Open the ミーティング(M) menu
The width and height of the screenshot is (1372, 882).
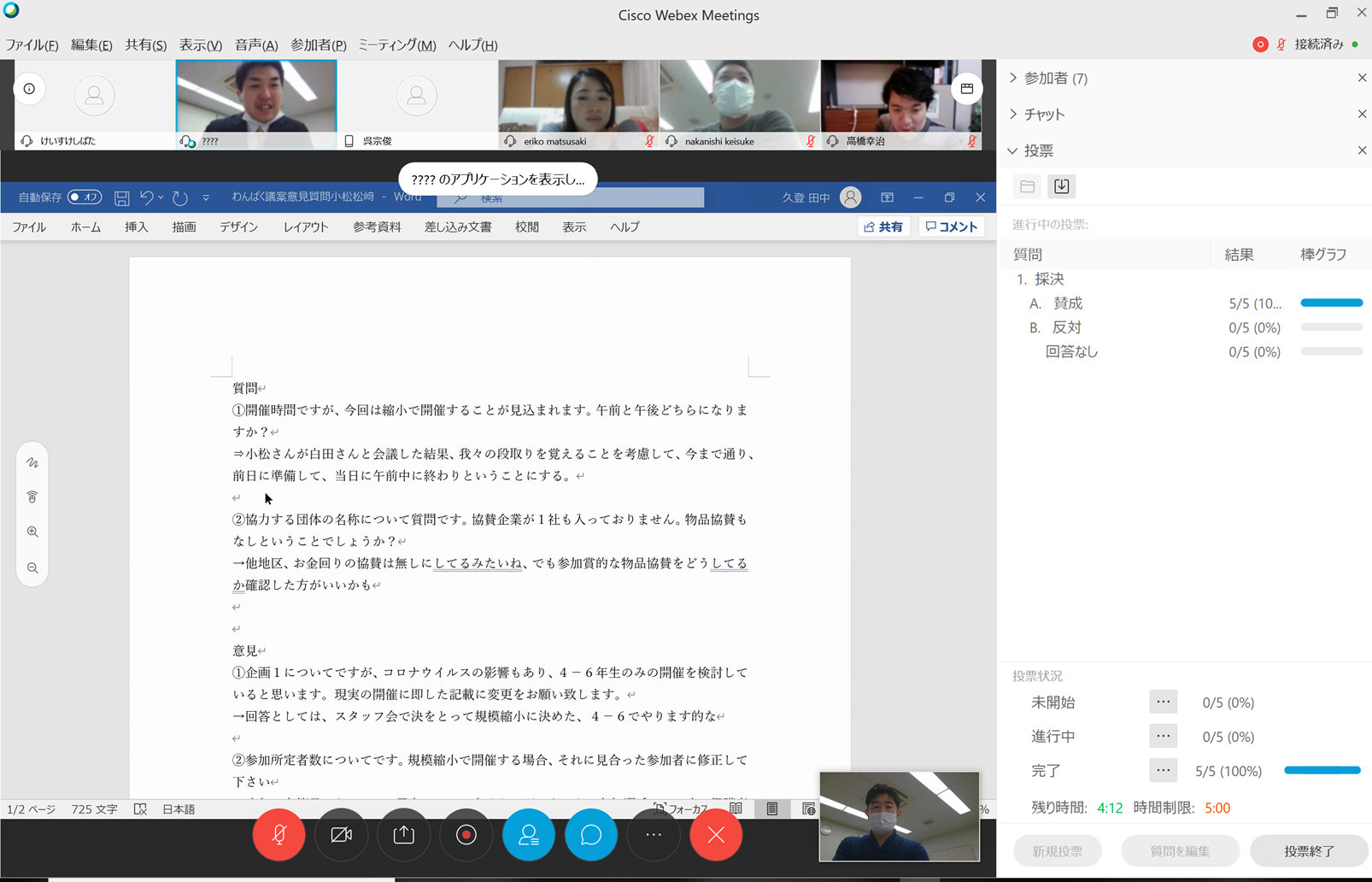click(x=396, y=45)
